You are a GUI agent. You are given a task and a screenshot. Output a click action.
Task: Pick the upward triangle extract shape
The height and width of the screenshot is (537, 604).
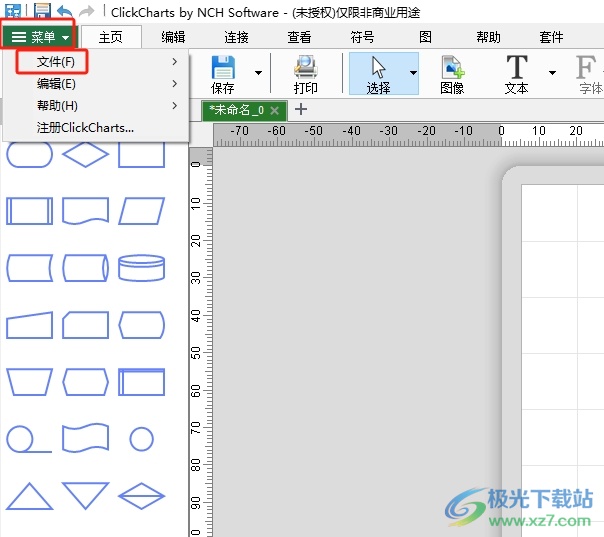click(30, 496)
